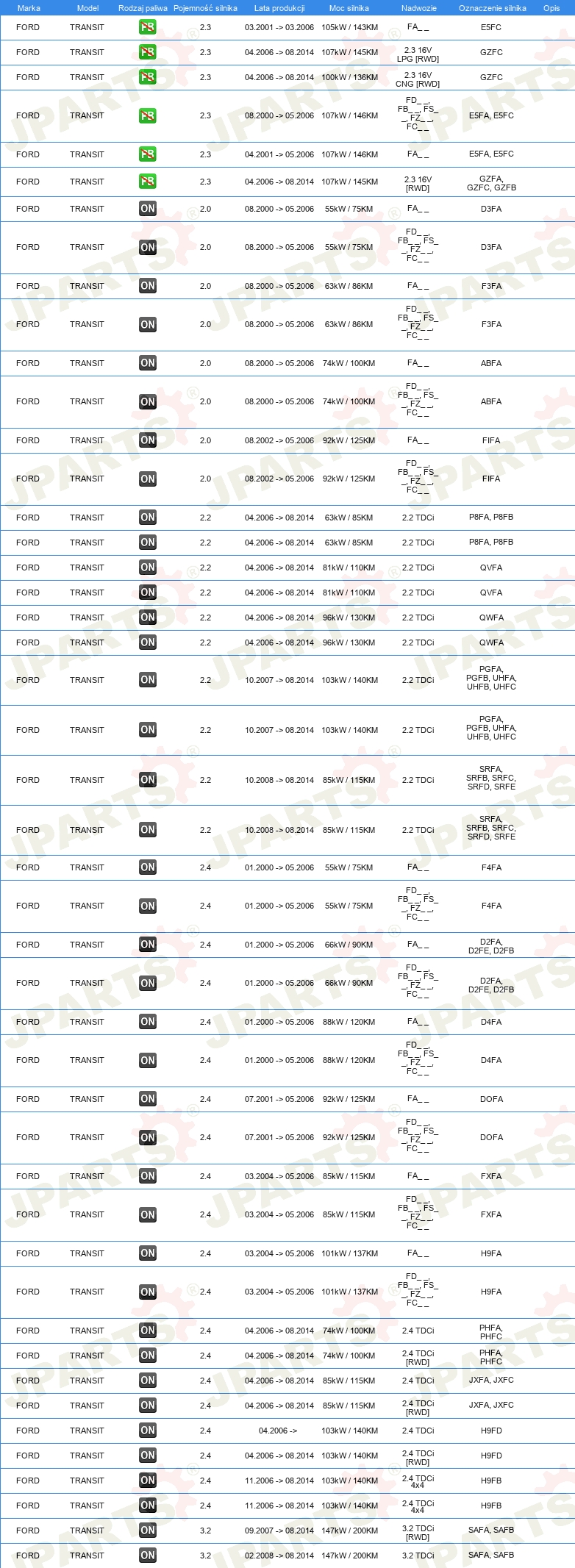Click the Rodzaj paliwa column header
Screen dimensions: 575x1568
click(143, 8)
